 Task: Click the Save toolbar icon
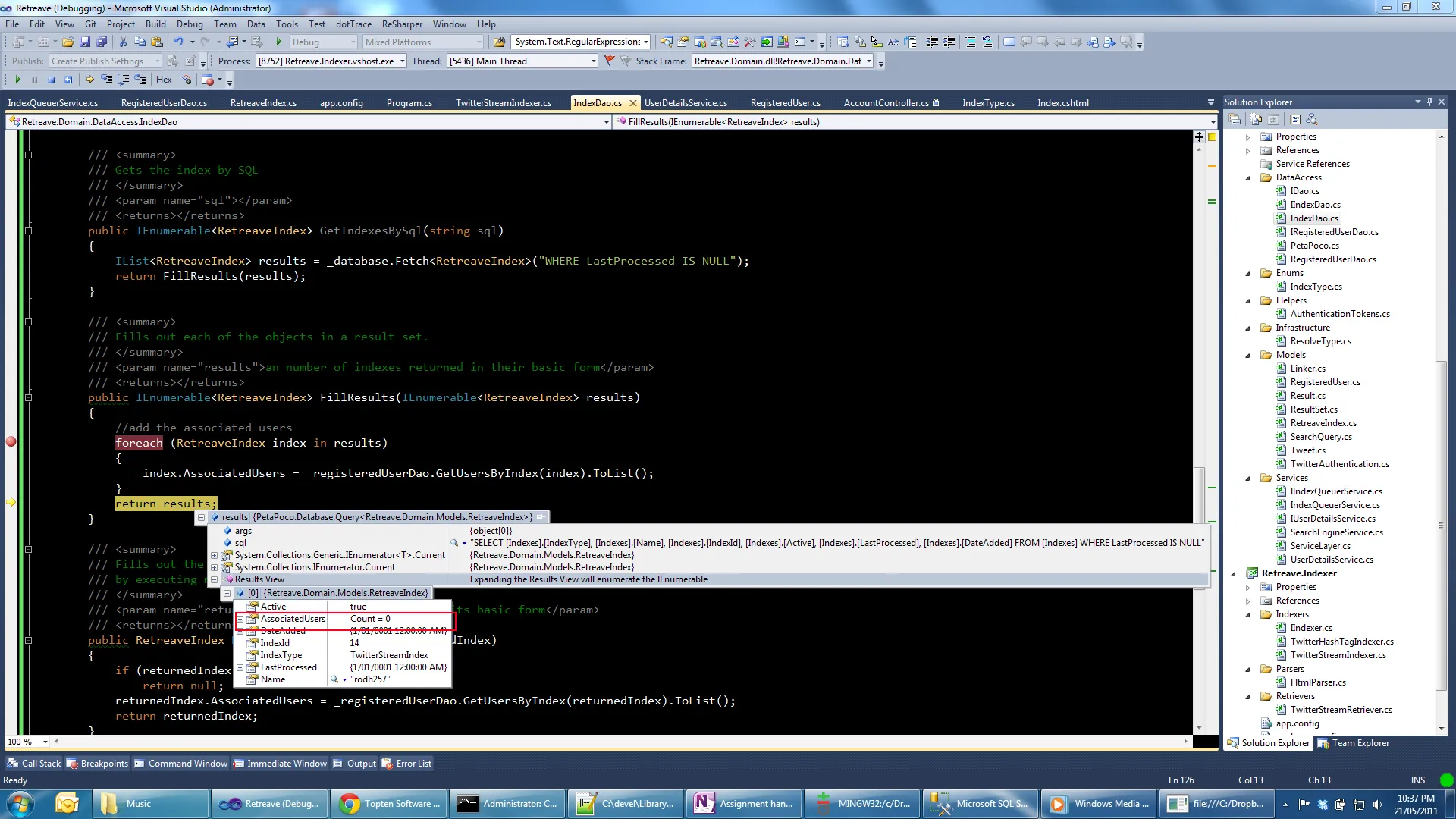pos(85,42)
